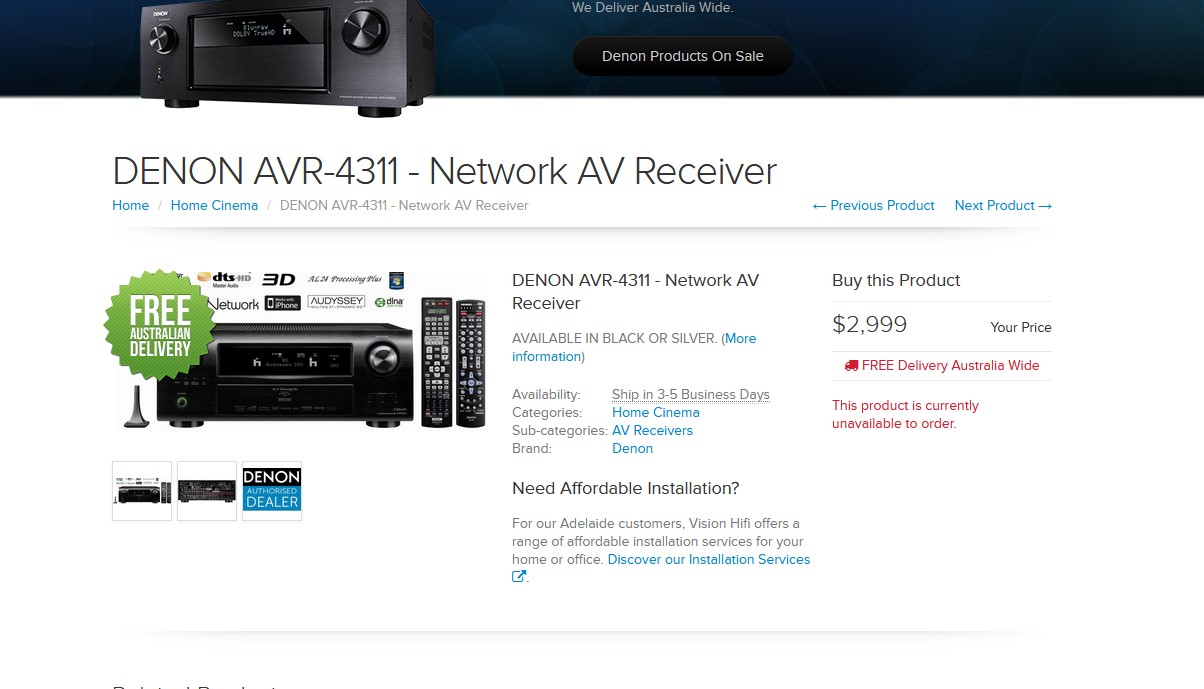Viewport: 1204px width, 689px height.
Task: Click the Denon Products On Sale button
Action: 683,56
